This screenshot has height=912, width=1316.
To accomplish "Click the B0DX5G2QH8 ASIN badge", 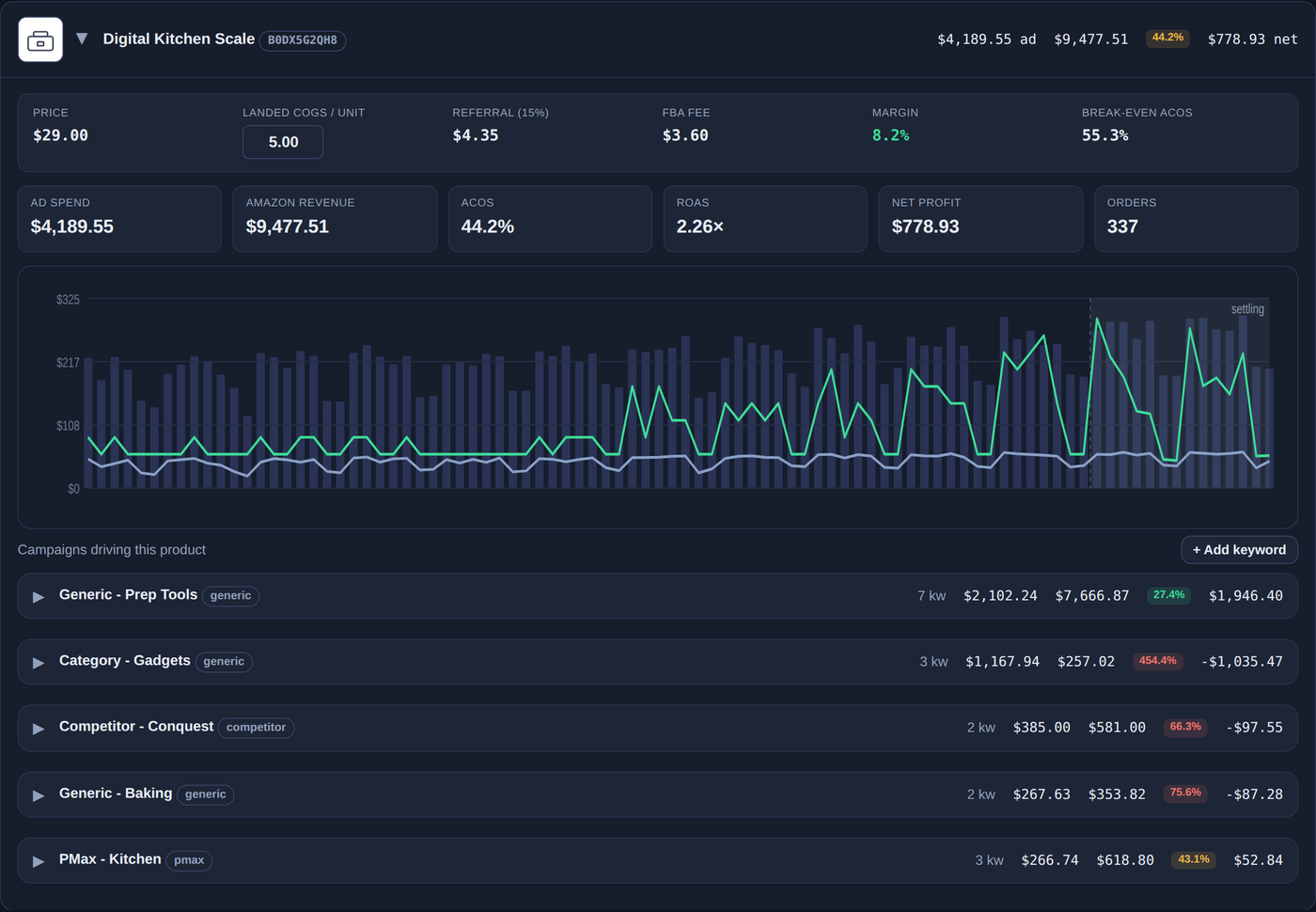I will (x=303, y=40).
